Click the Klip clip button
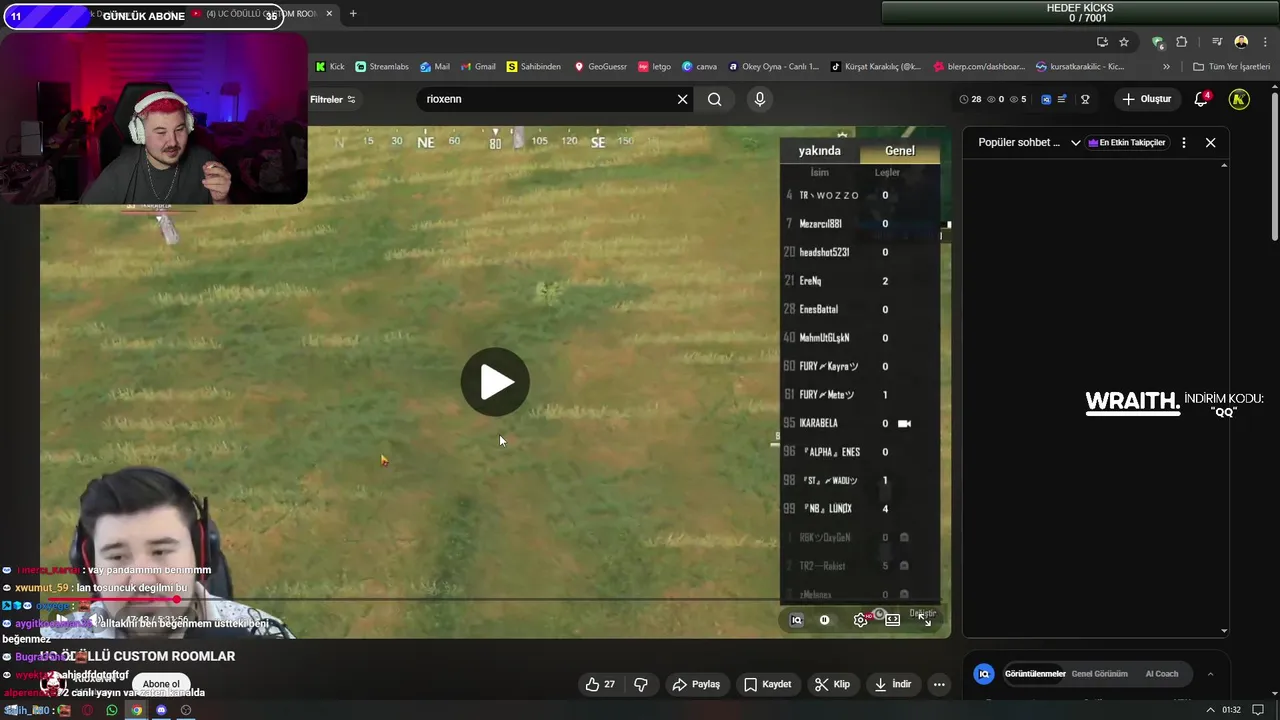 (832, 684)
